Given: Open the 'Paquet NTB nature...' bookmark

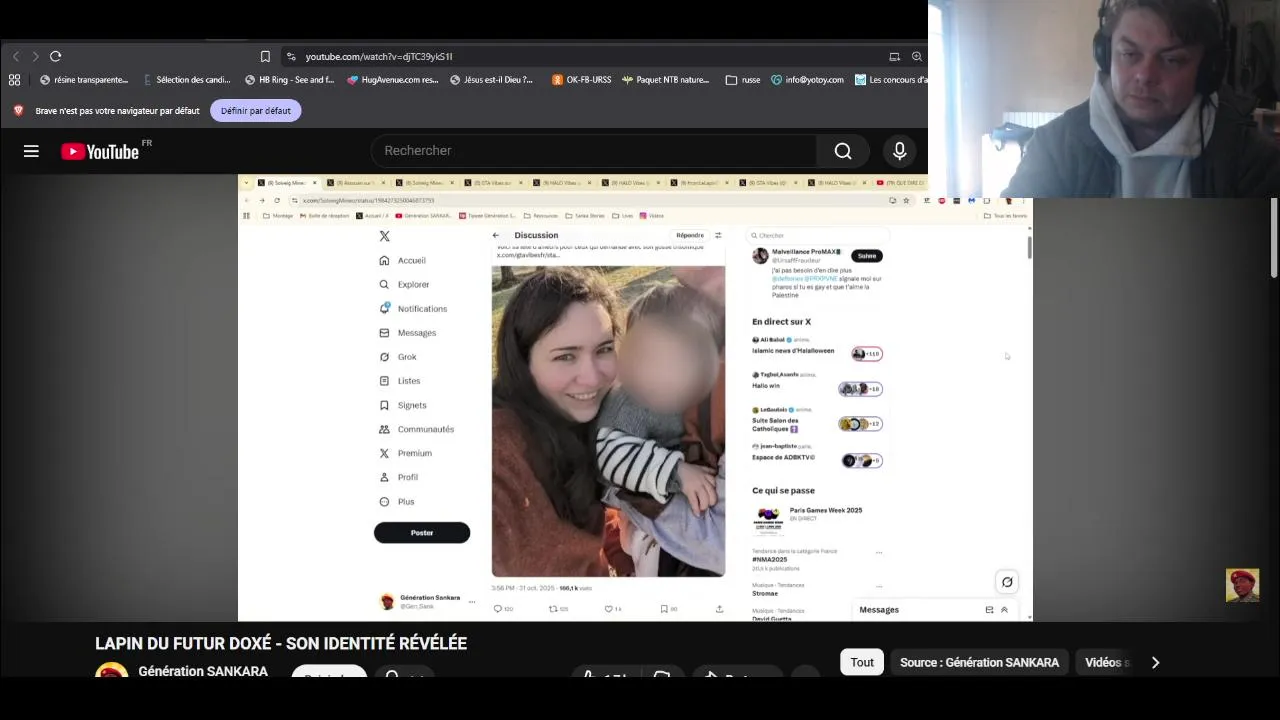Looking at the screenshot, I should (x=665, y=80).
